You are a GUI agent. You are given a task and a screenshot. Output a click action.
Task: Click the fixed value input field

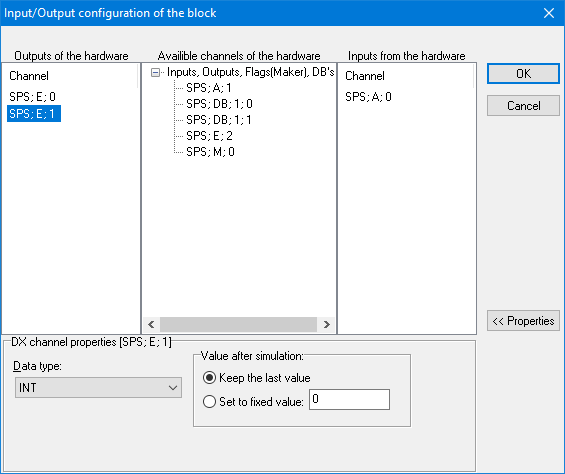click(x=349, y=399)
